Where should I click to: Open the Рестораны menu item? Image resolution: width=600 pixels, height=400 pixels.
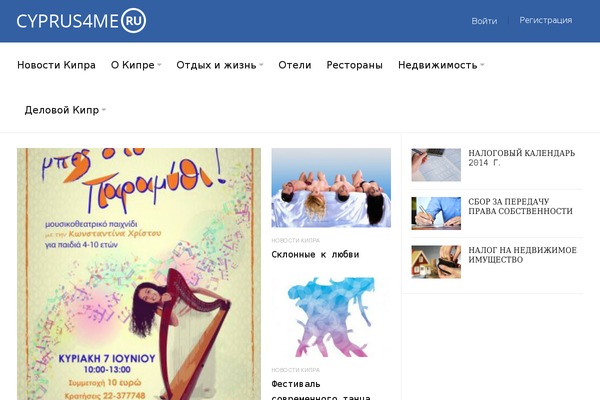coord(354,65)
